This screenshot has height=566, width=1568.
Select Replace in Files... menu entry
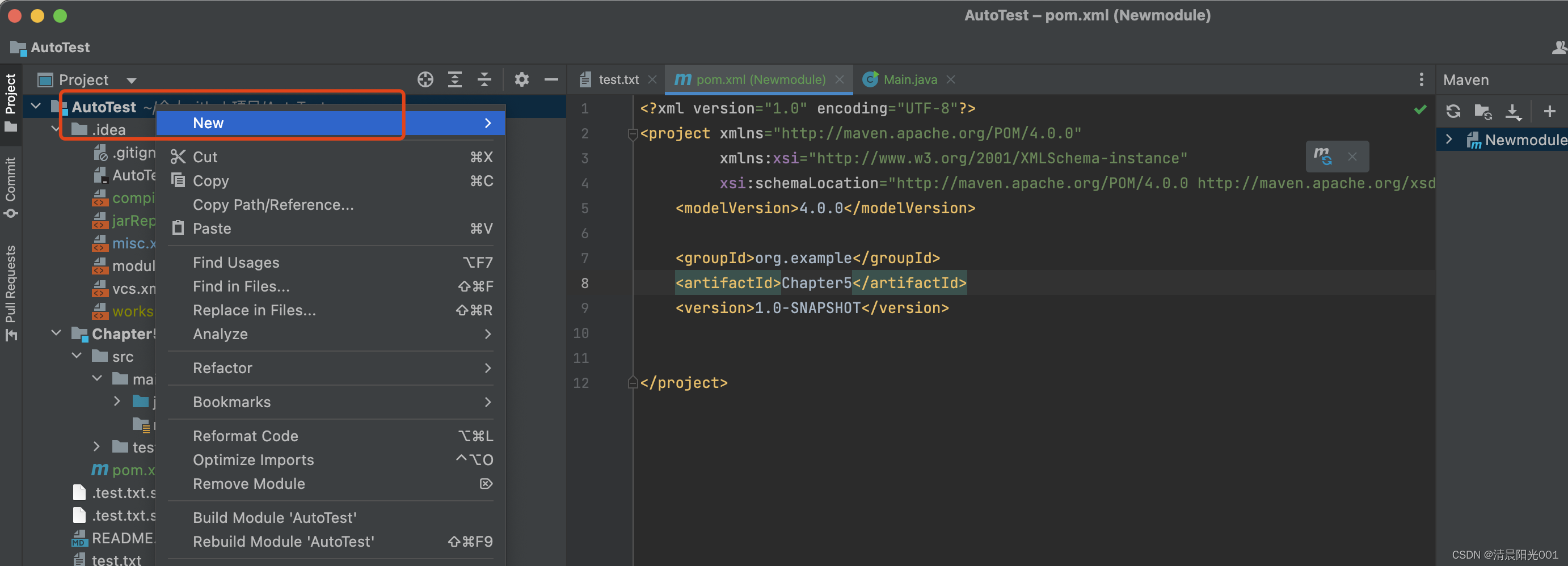(x=331, y=310)
